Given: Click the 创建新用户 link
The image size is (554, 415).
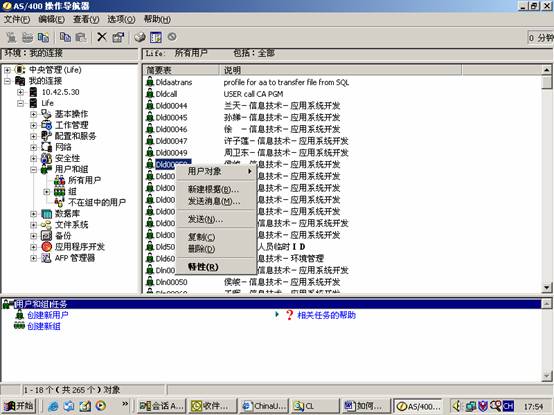Looking at the screenshot, I should pyautogui.click(x=48, y=315).
